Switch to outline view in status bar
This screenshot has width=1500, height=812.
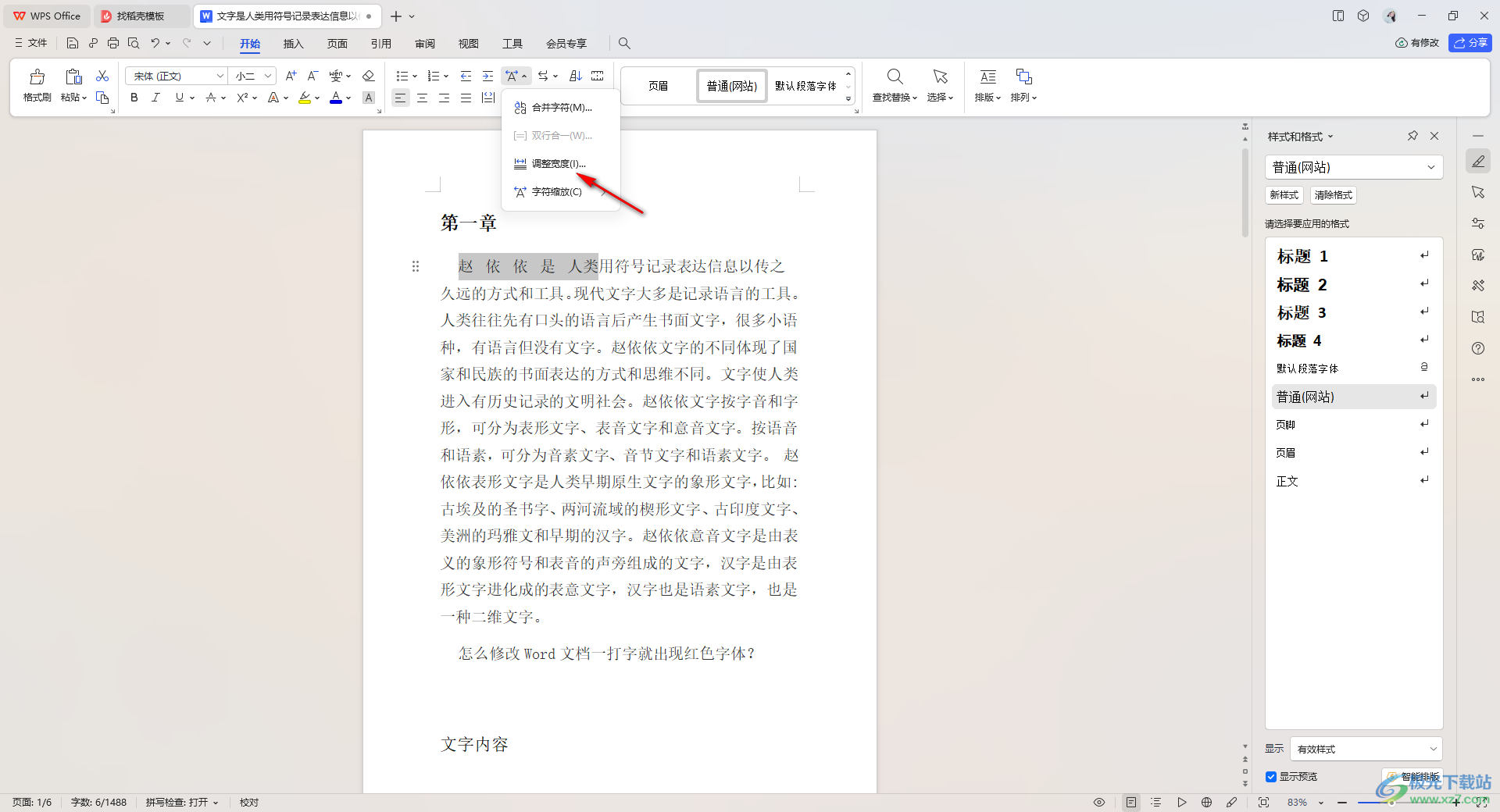tap(1156, 802)
